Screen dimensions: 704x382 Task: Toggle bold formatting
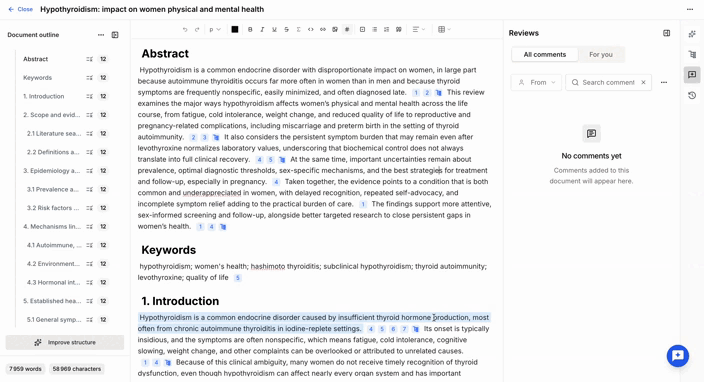point(250,30)
